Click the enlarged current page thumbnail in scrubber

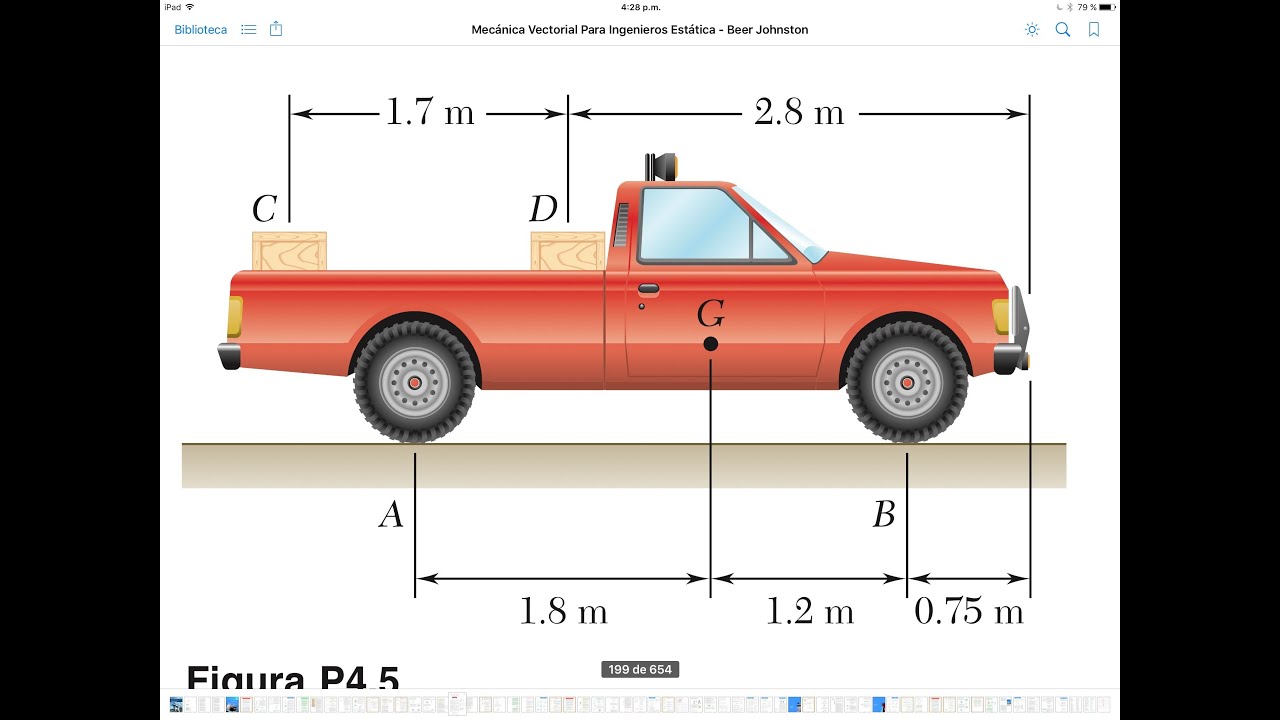point(455,704)
